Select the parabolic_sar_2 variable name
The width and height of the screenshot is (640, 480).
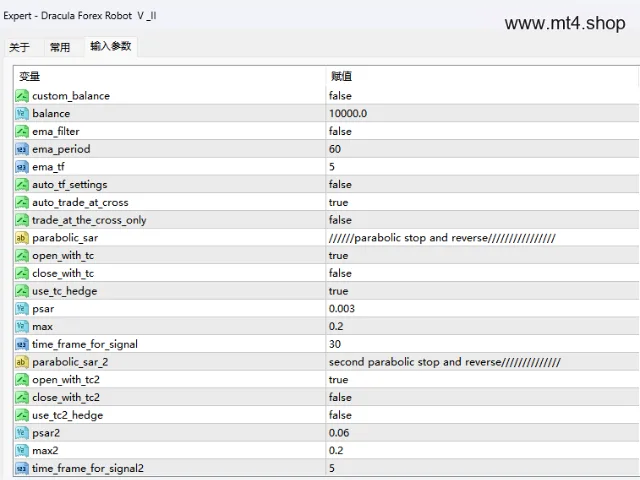click(x=70, y=362)
